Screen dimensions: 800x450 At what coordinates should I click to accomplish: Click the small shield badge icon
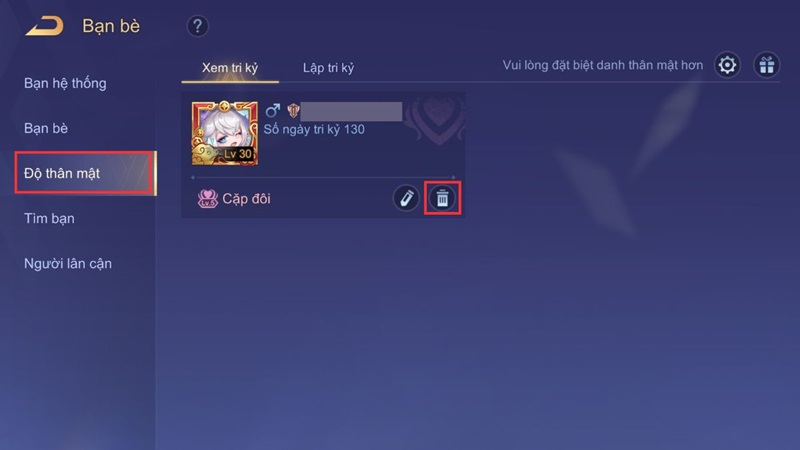pyautogui.click(x=293, y=110)
